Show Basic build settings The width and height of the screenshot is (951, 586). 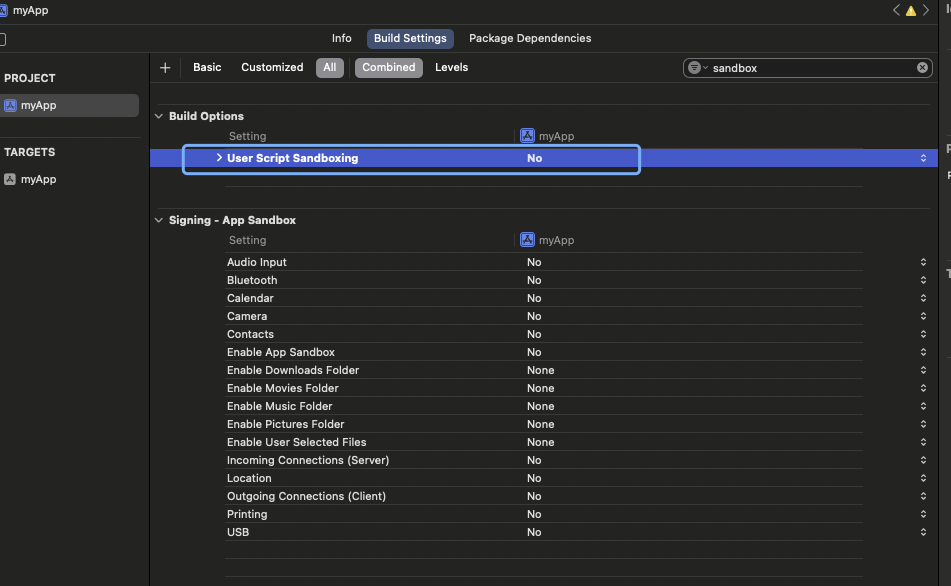coord(207,67)
